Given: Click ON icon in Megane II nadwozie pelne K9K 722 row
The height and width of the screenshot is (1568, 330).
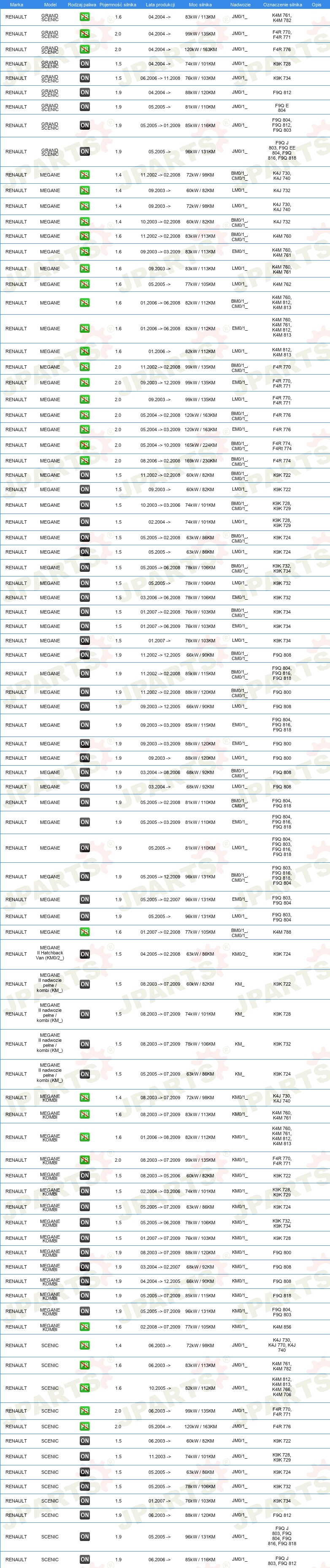Looking at the screenshot, I should [x=84, y=984].
